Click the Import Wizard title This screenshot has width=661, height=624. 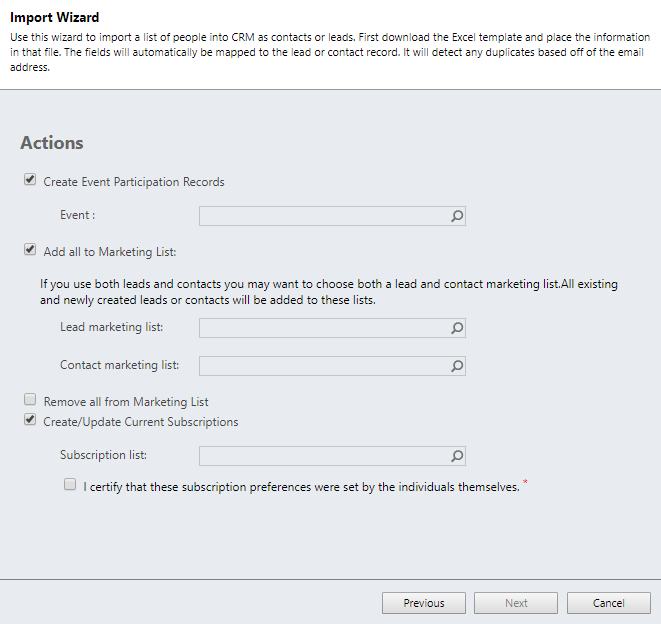tap(54, 17)
